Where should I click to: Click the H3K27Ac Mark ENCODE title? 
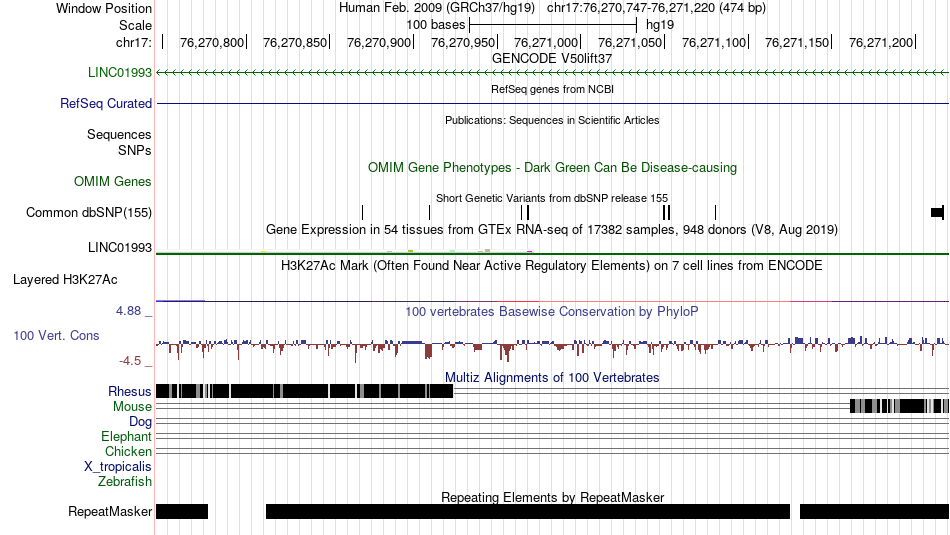[552, 265]
